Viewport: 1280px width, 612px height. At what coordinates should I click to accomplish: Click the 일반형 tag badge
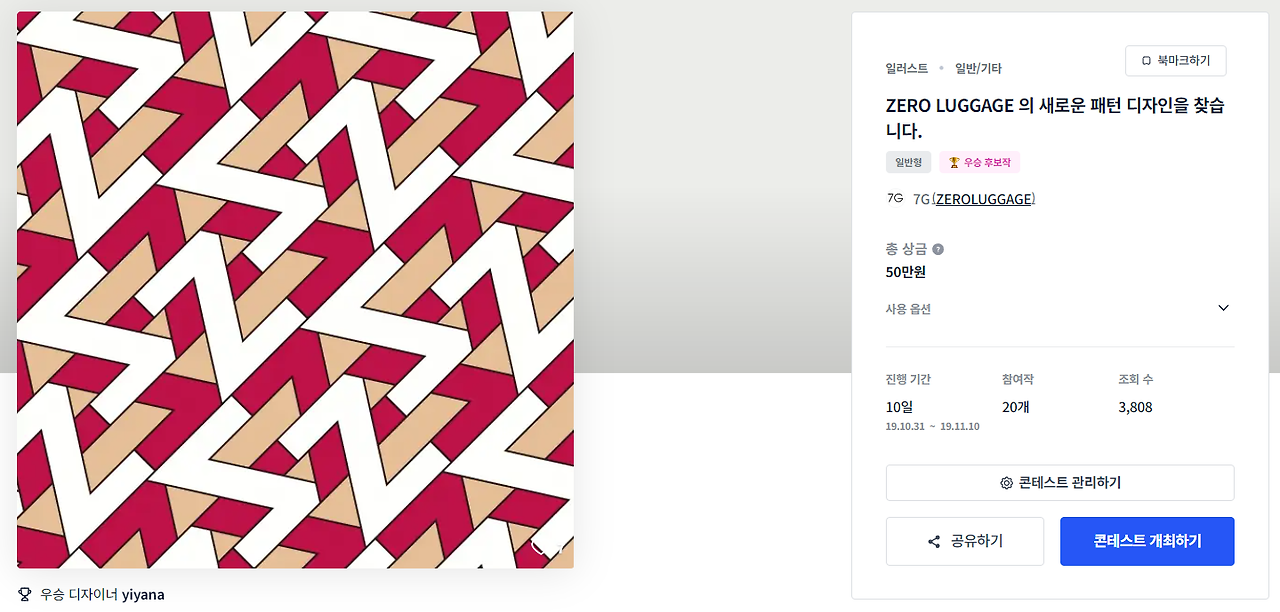pyautogui.click(x=908, y=162)
